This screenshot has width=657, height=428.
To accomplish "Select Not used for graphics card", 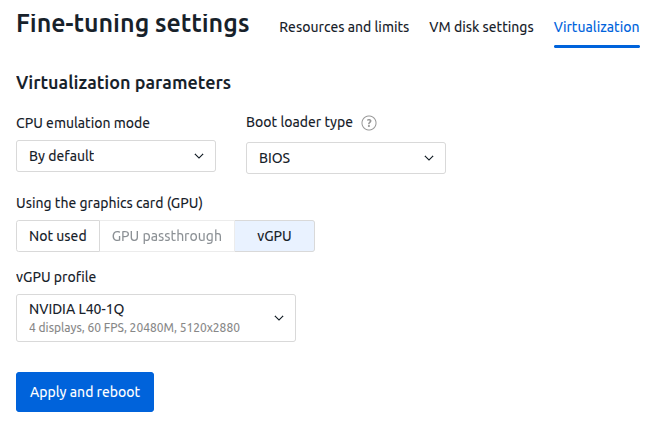I will pyautogui.click(x=58, y=236).
